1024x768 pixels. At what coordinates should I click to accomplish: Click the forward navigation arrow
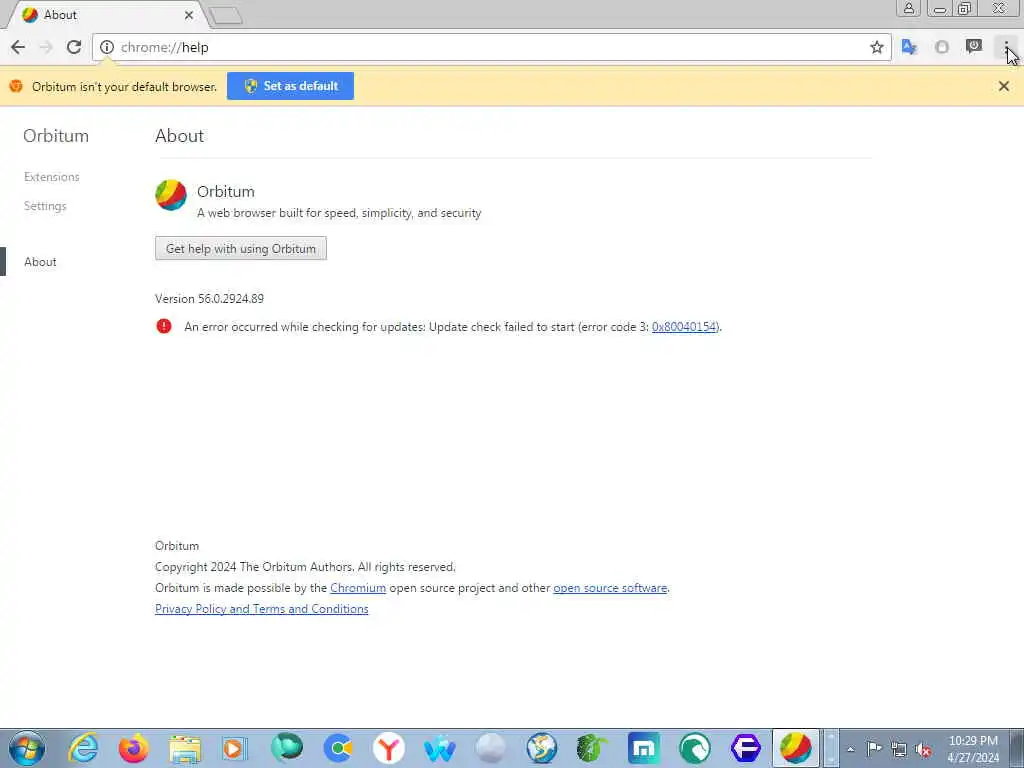pyautogui.click(x=46, y=47)
